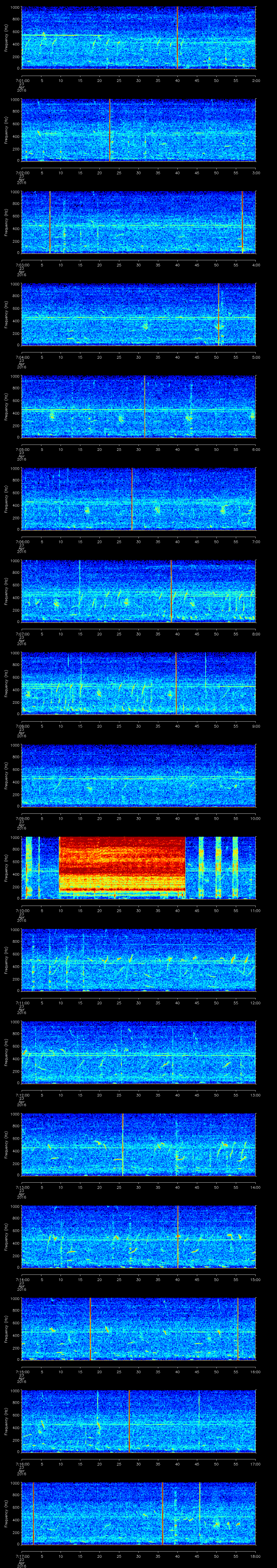Click the red line near 18 s in the 7:15:00 panel
Viewport: 277px width, 1568px height.
90,1329
